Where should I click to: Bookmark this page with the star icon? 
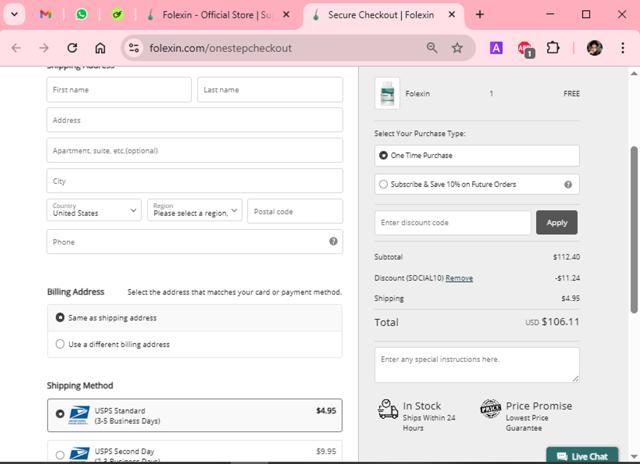point(457,48)
